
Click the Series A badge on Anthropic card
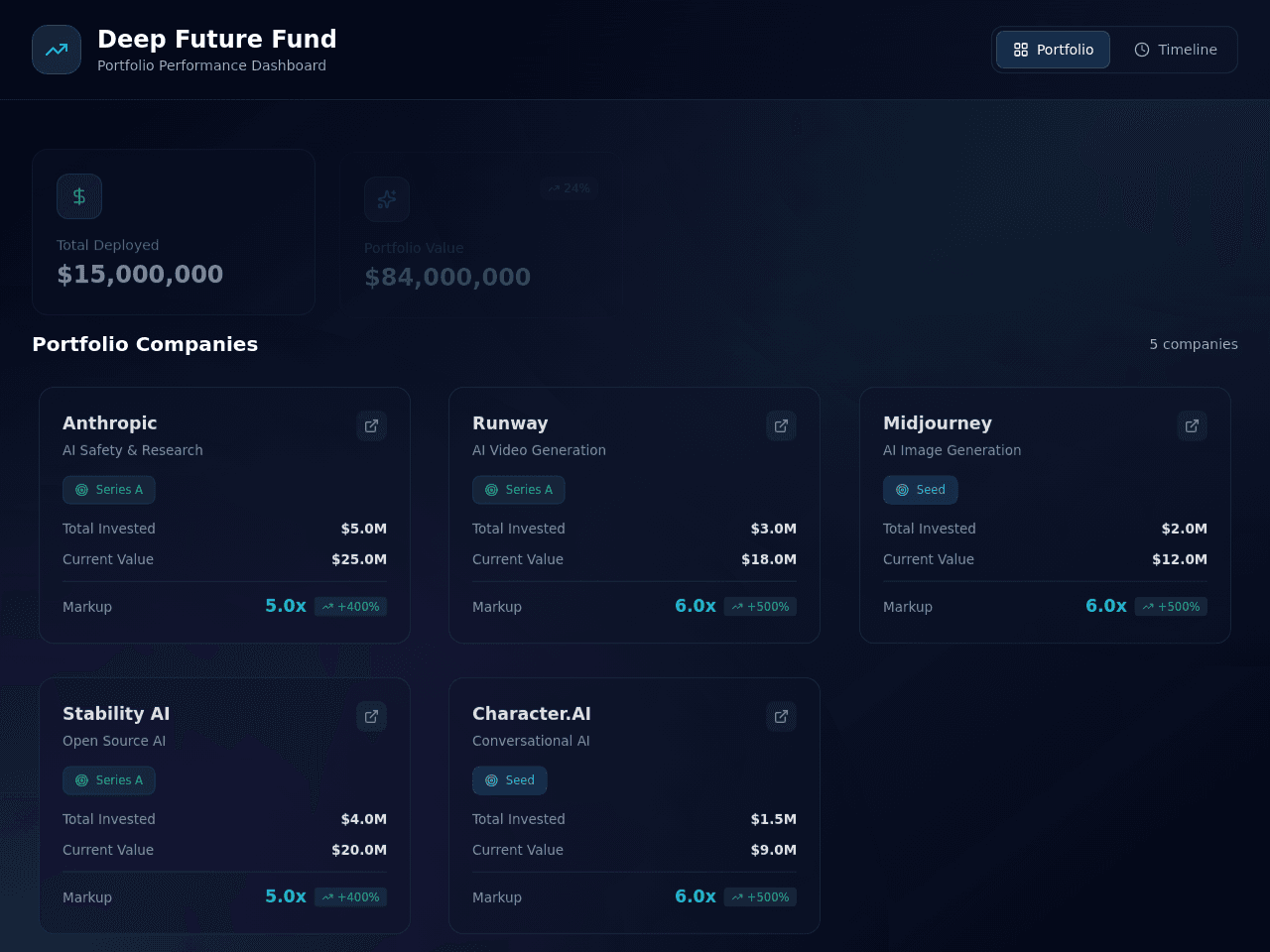tap(109, 490)
